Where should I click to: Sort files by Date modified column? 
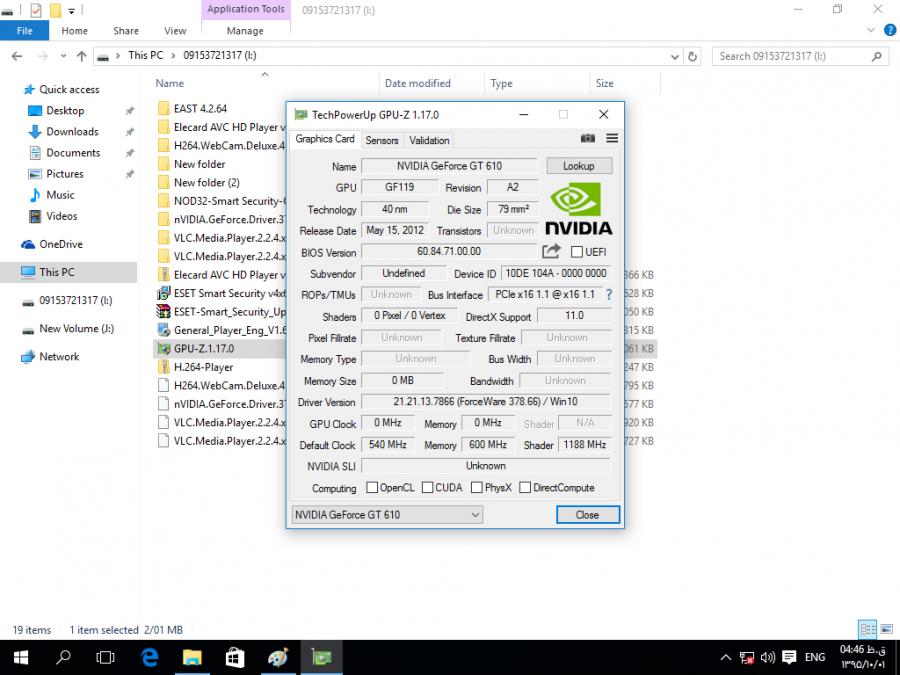coord(418,83)
